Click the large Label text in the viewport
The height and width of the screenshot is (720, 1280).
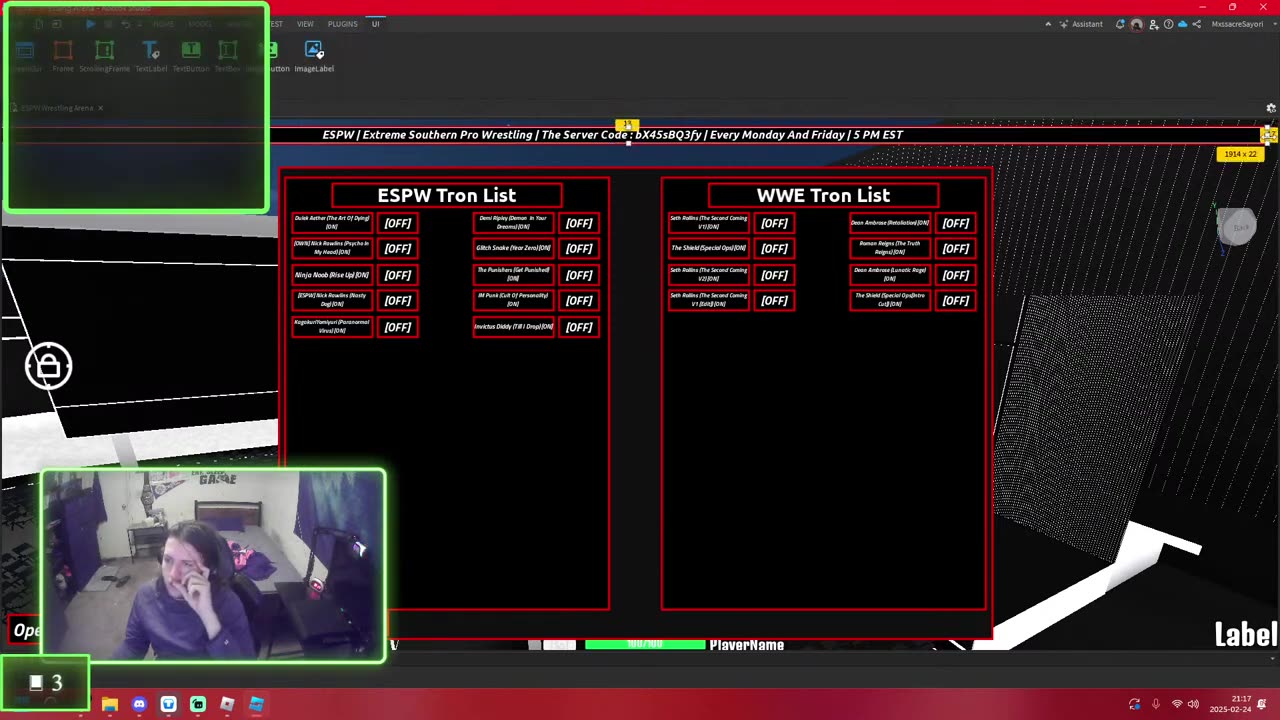point(1246,634)
